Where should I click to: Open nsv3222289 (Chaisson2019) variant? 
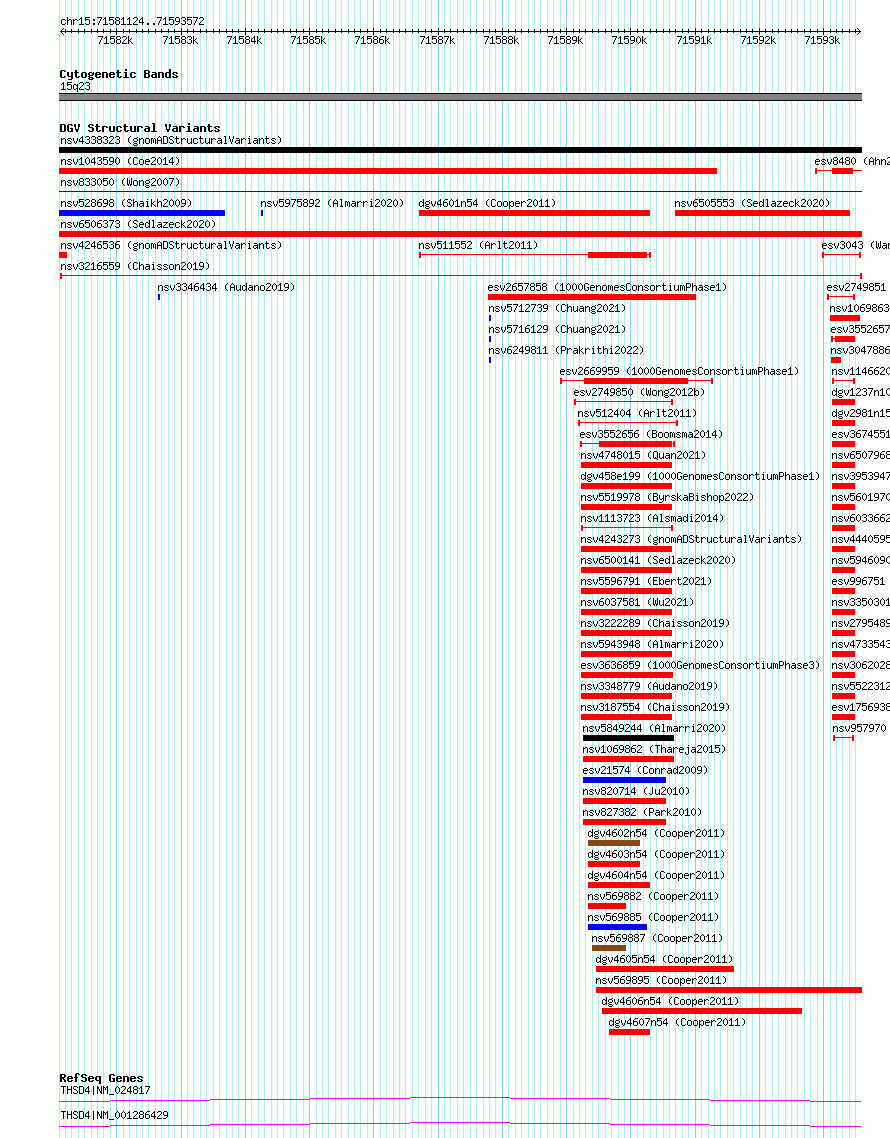click(x=655, y=624)
